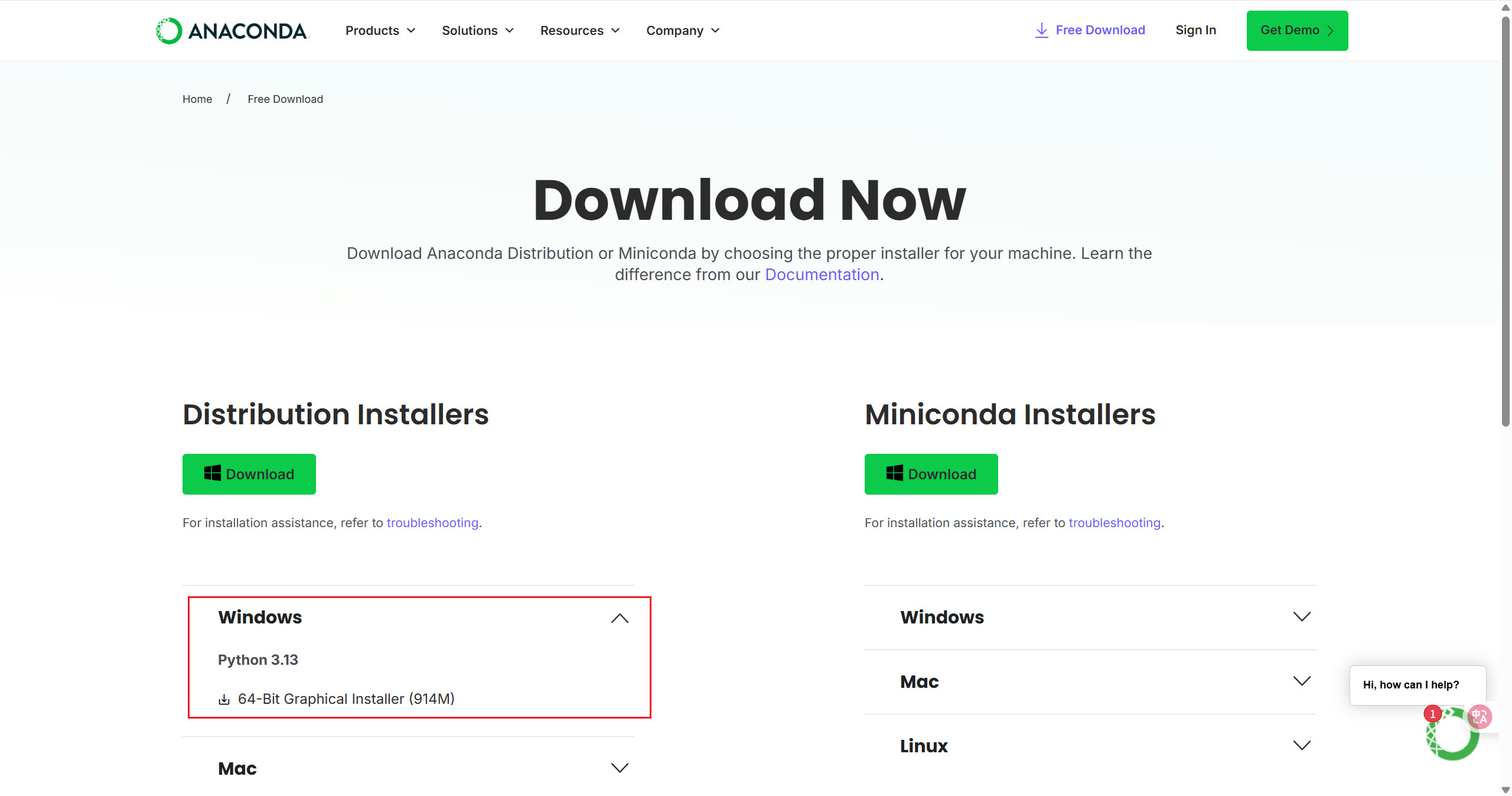Expand the Resources chevron arrow
The height and width of the screenshot is (796, 1512).
(x=615, y=31)
